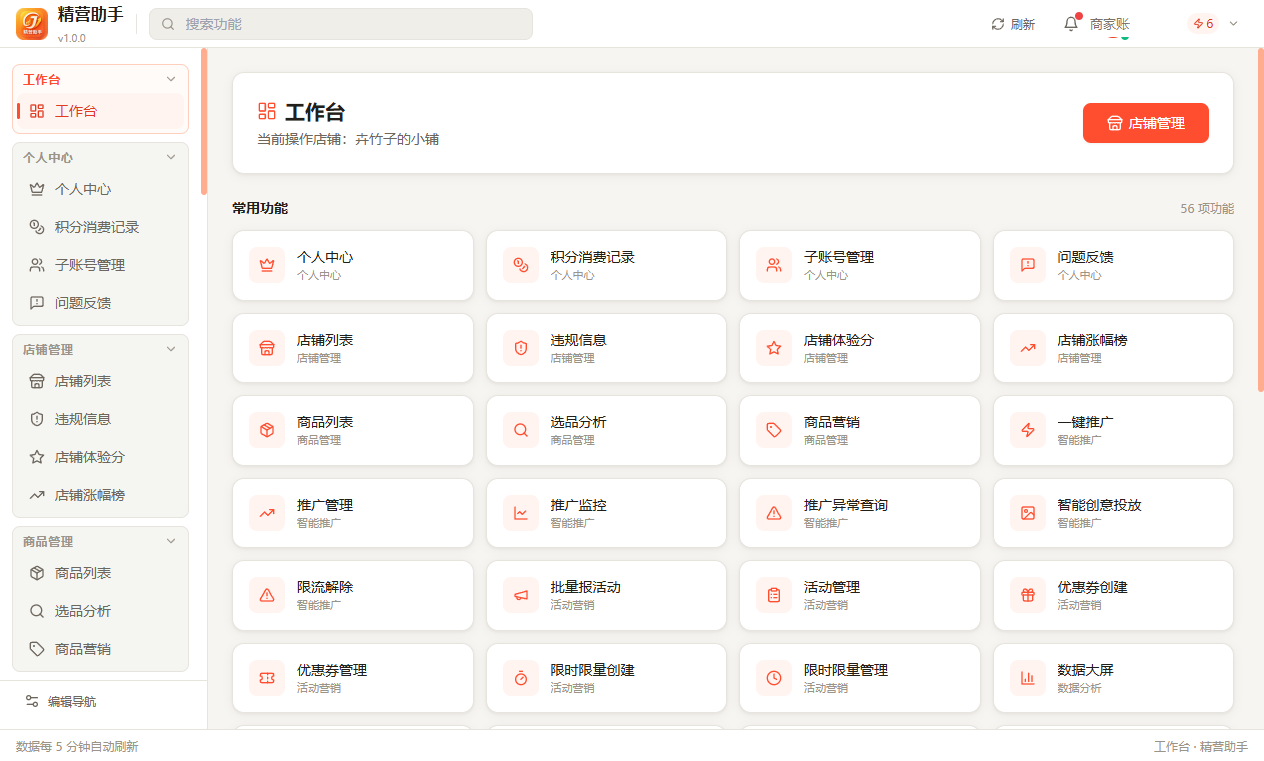This screenshot has height=761, width=1264.
Task: Focus the 搜索功能 search field
Action: pyautogui.click(x=341, y=24)
